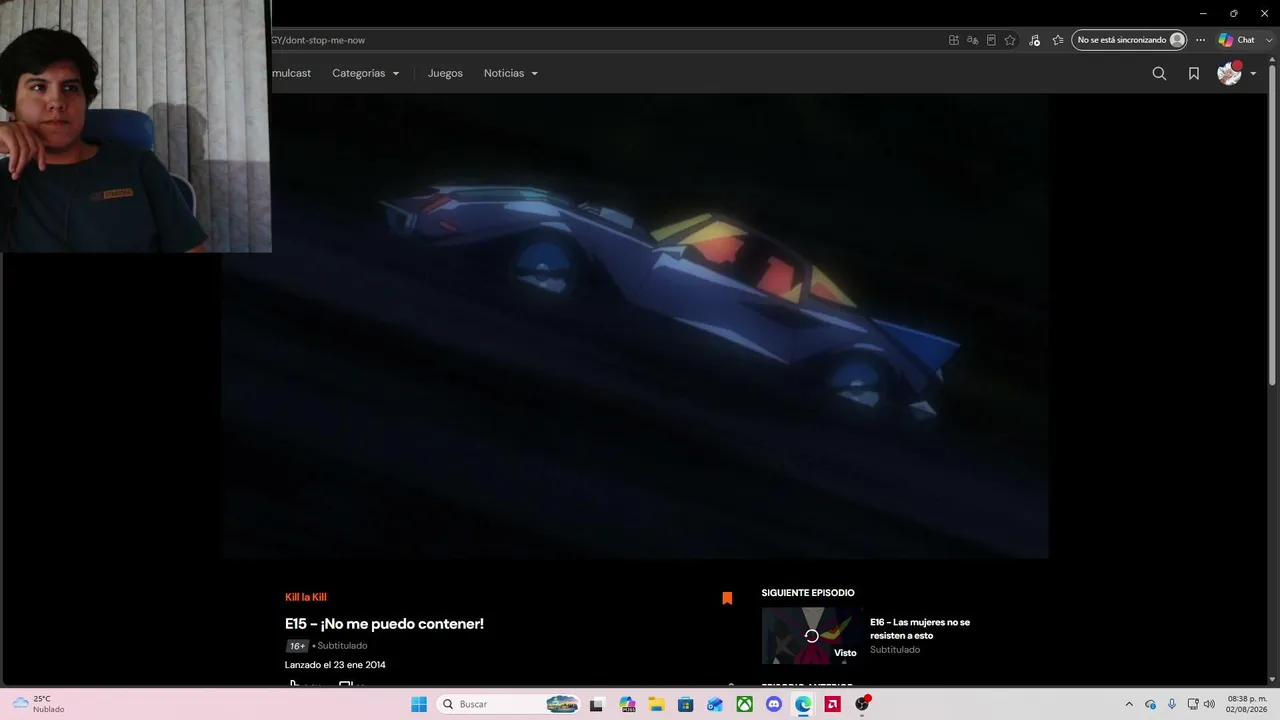Open the Kill la Kill series link
Image resolution: width=1280 pixels, height=720 pixels.
[306, 597]
